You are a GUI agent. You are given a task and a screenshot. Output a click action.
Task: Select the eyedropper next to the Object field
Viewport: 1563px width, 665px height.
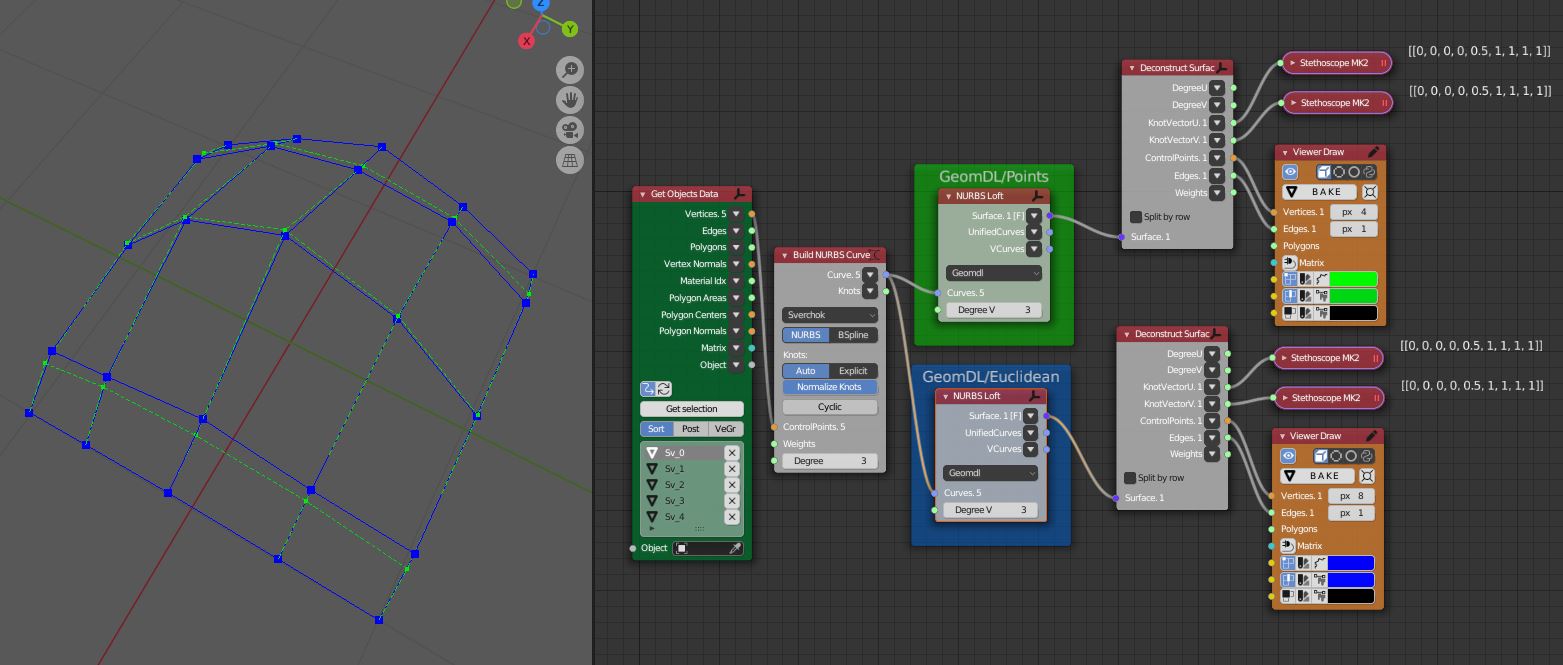[738, 547]
